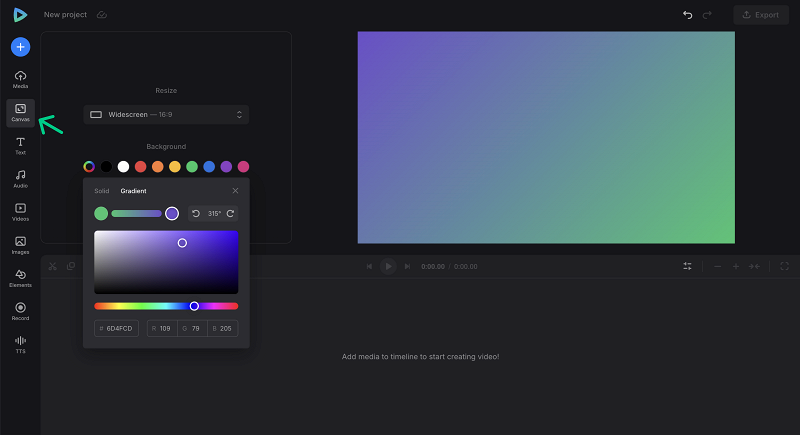
Task: Select the pink background swatch
Action: pyautogui.click(x=243, y=167)
